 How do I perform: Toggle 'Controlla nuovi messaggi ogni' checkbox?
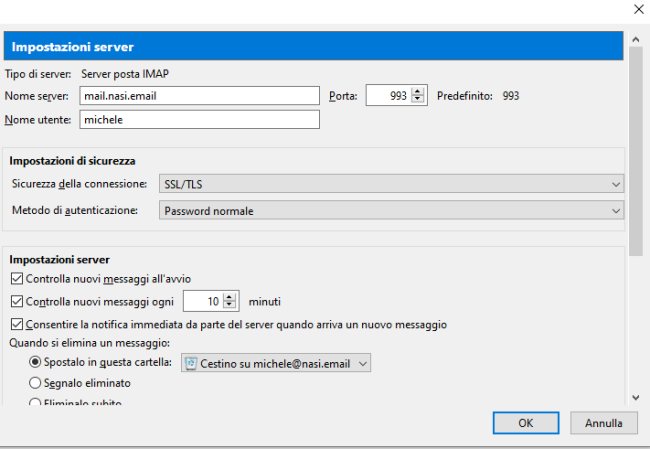tap(17, 301)
